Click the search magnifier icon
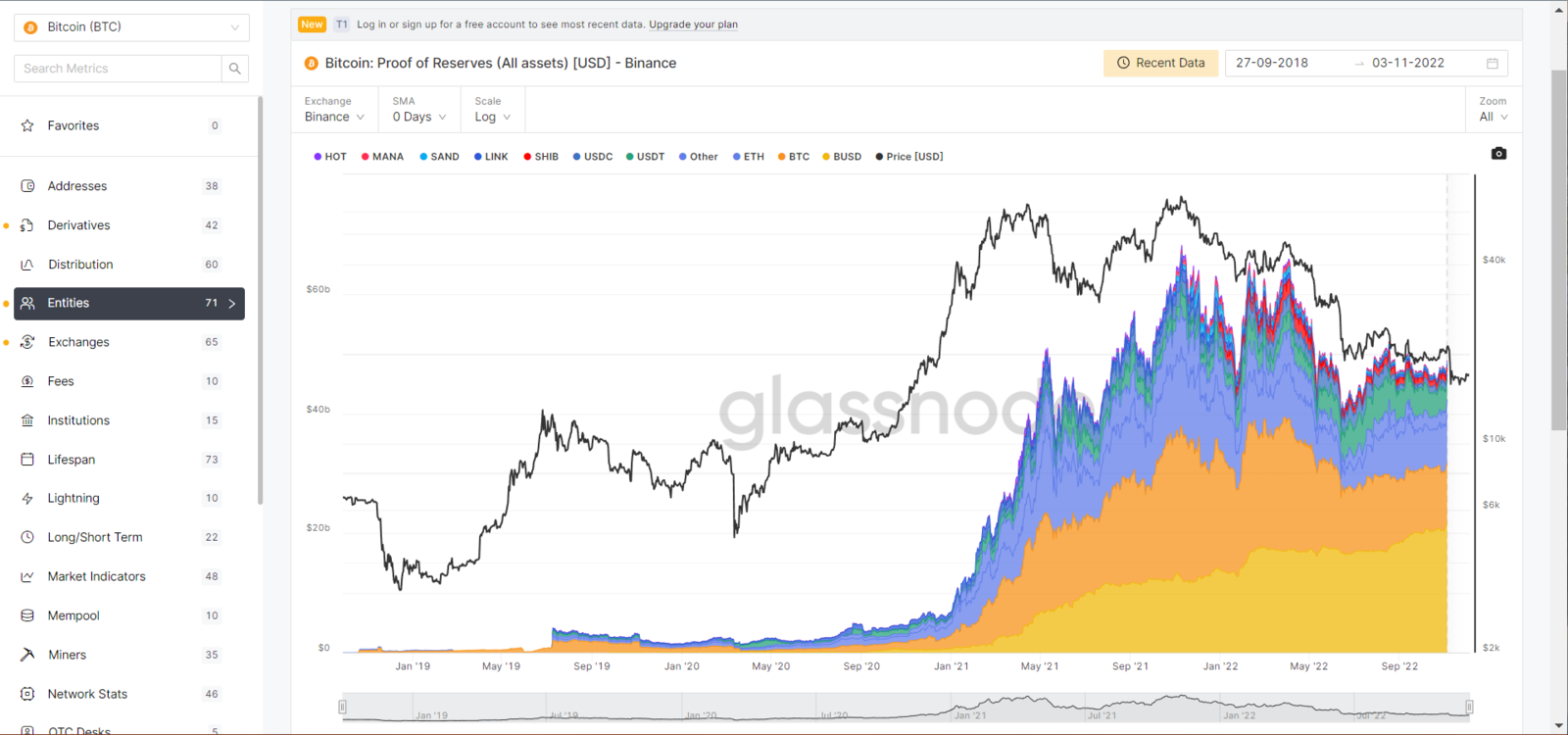 tap(234, 69)
